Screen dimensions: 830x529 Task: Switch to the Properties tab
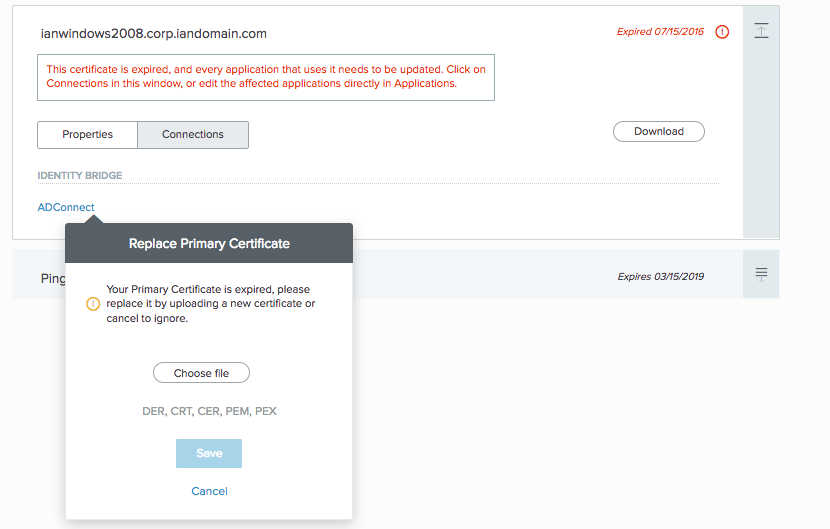coord(87,134)
